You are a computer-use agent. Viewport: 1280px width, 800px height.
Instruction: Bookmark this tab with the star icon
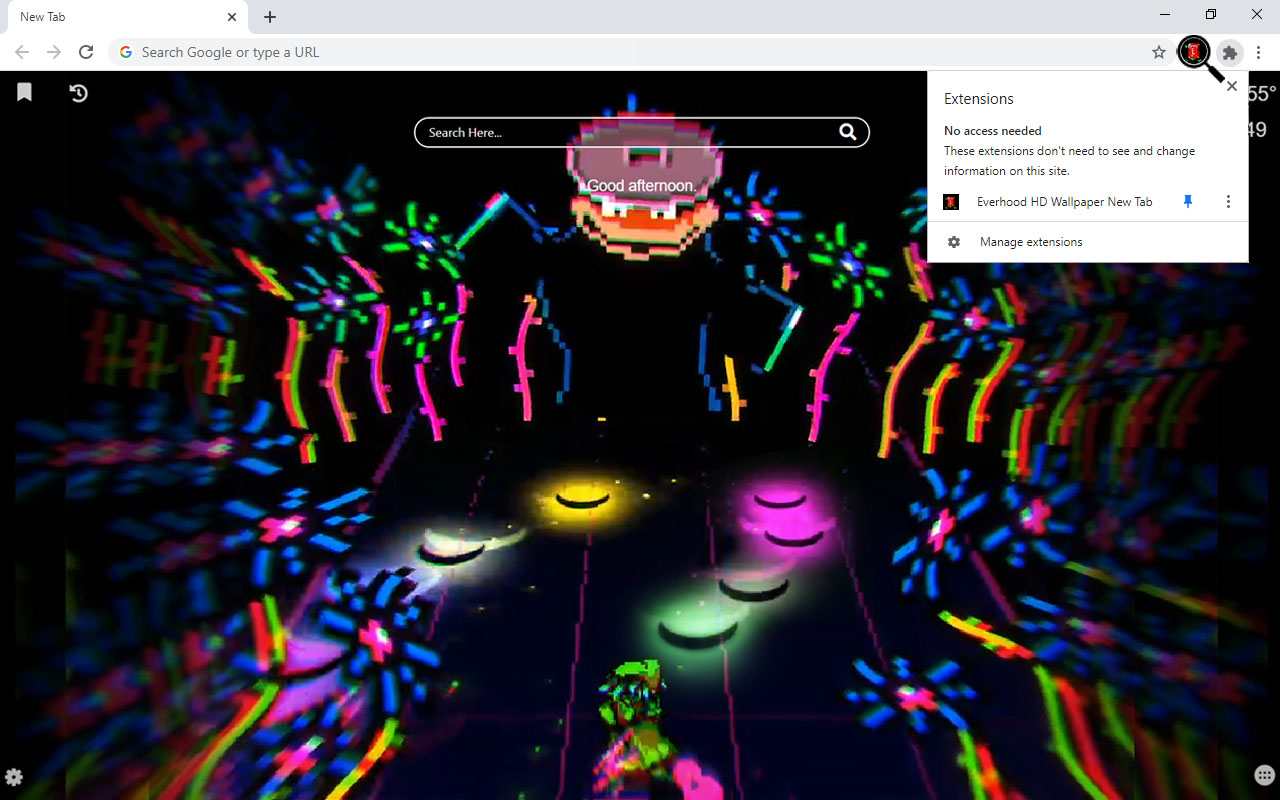pos(1159,52)
